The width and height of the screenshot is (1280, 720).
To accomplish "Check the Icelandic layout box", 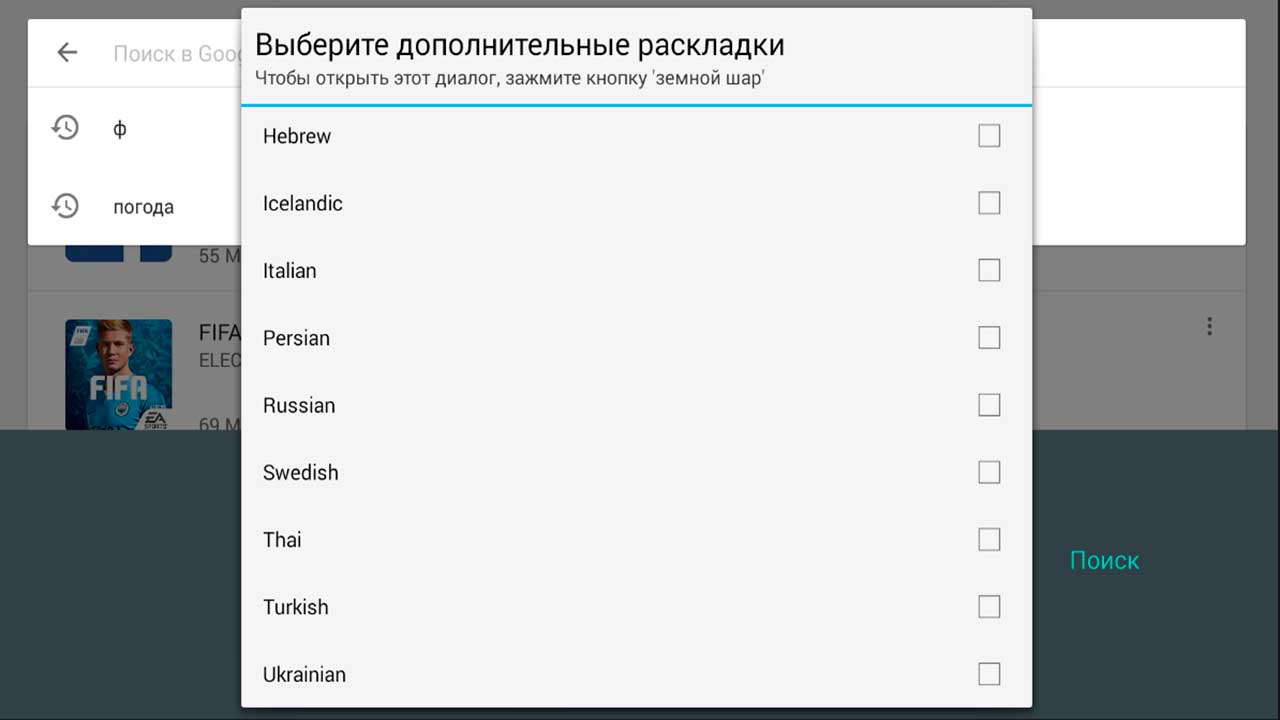I will pyautogui.click(x=989, y=203).
